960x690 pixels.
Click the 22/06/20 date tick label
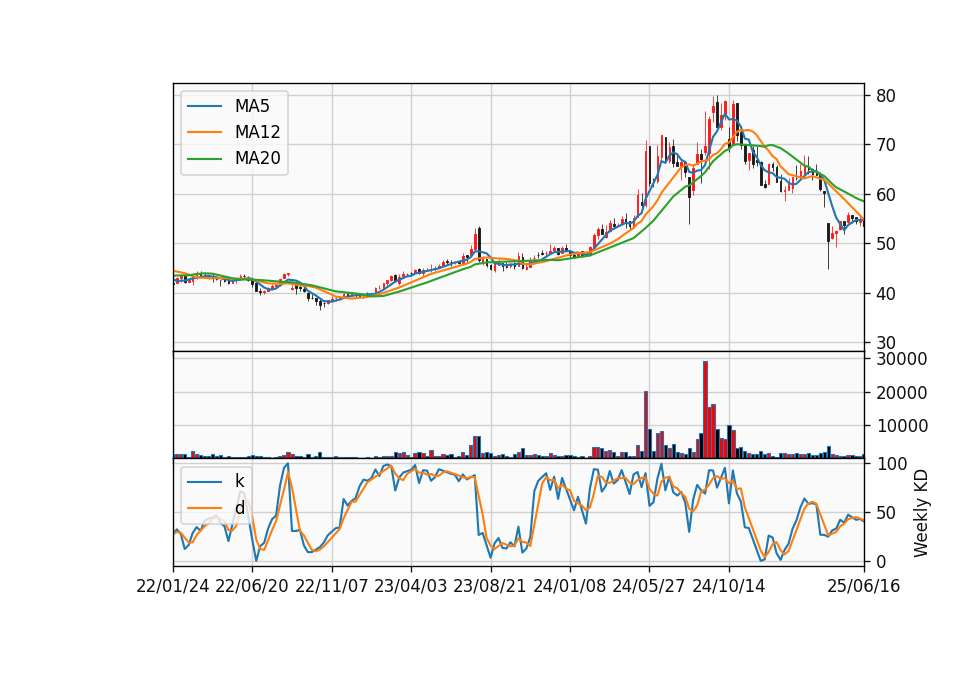tap(252, 586)
